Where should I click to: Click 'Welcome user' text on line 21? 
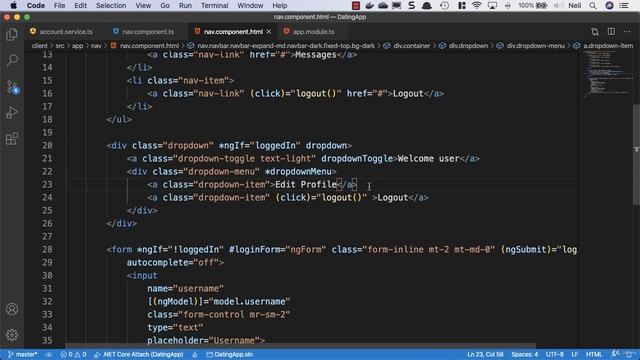click(x=428, y=158)
